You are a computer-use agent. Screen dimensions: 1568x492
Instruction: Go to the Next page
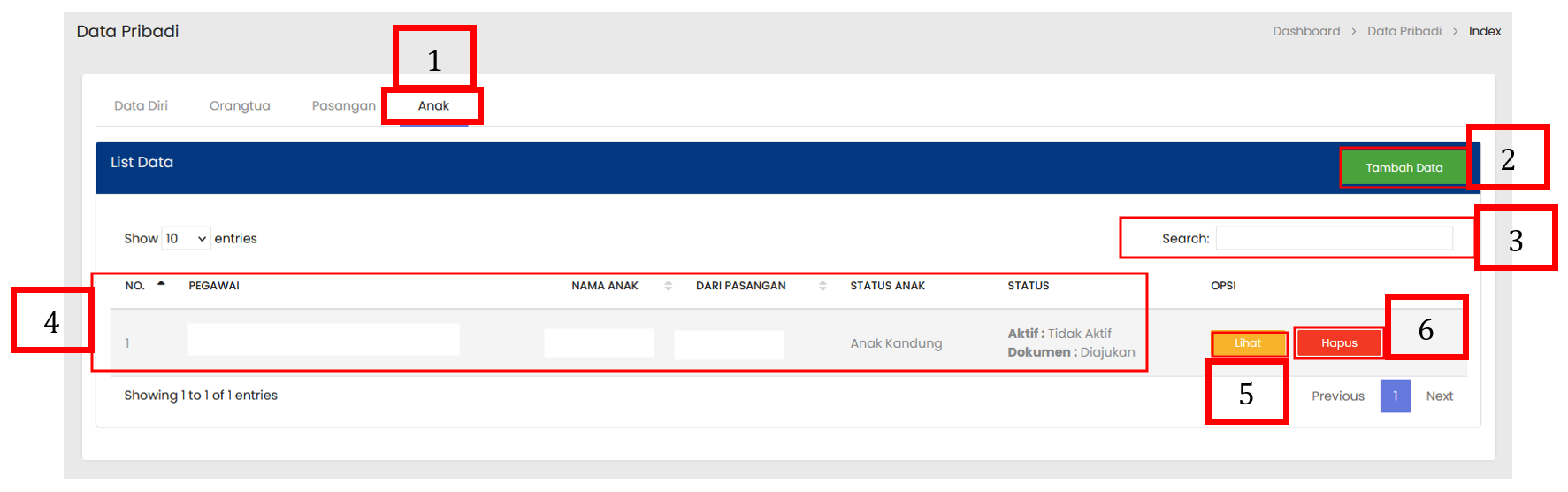click(1439, 396)
